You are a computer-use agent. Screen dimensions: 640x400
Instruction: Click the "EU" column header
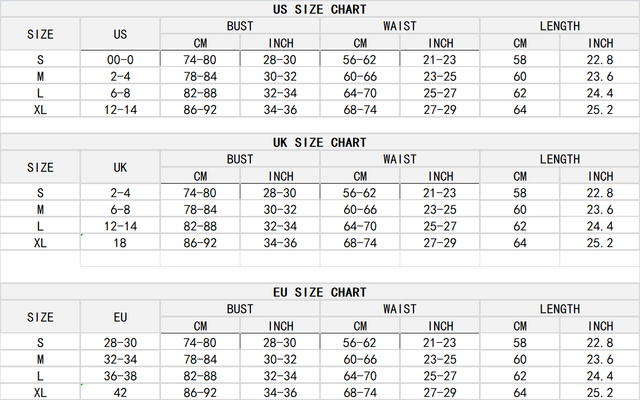pos(121,317)
